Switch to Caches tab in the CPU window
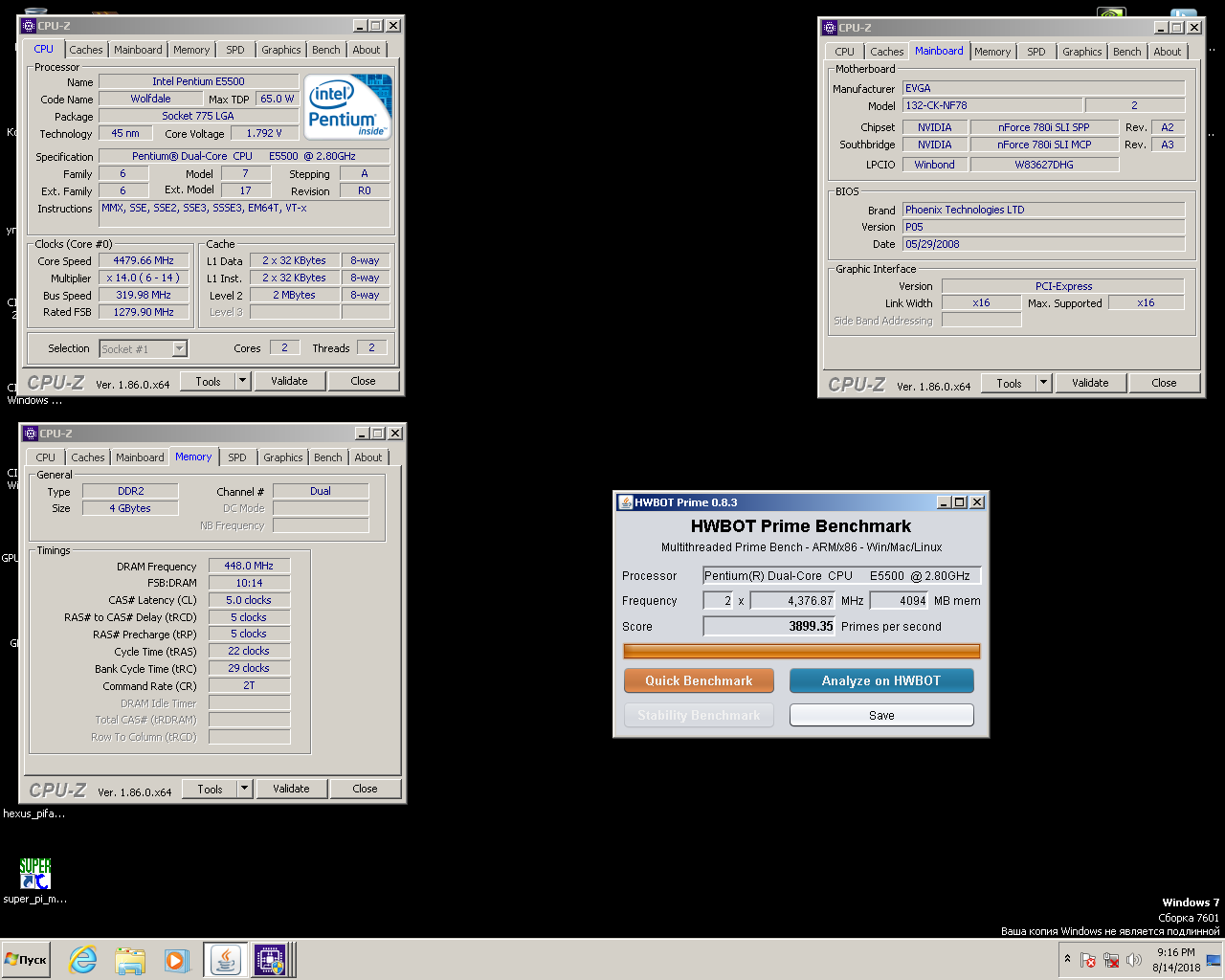 (86, 50)
